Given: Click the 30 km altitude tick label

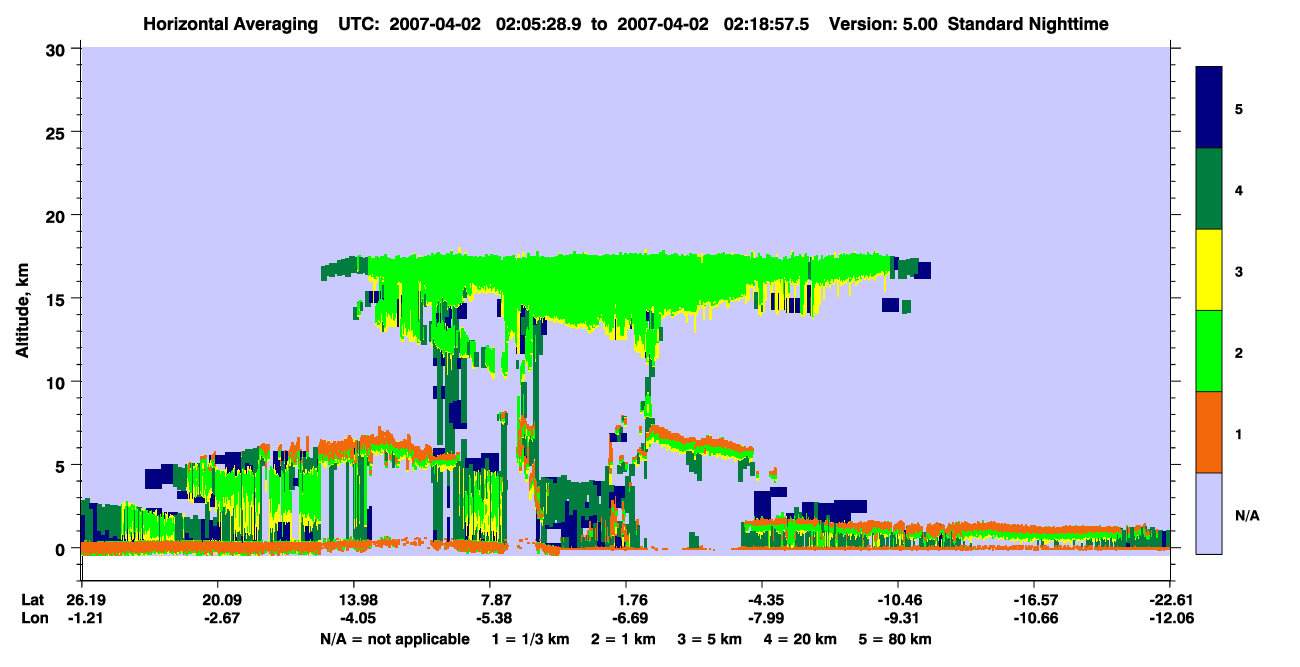Looking at the screenshot, I should [56, 49].
